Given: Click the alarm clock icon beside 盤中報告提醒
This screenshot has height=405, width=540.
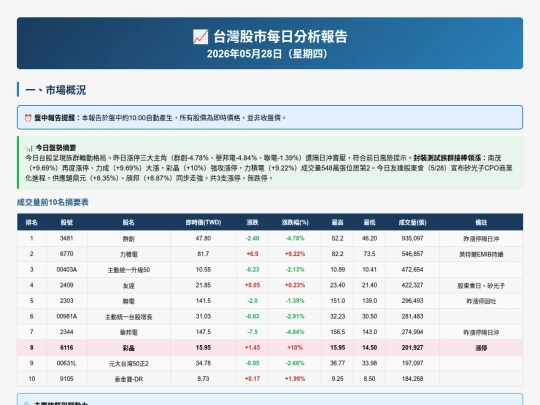Looking at the screenshot, I should 28,118.
